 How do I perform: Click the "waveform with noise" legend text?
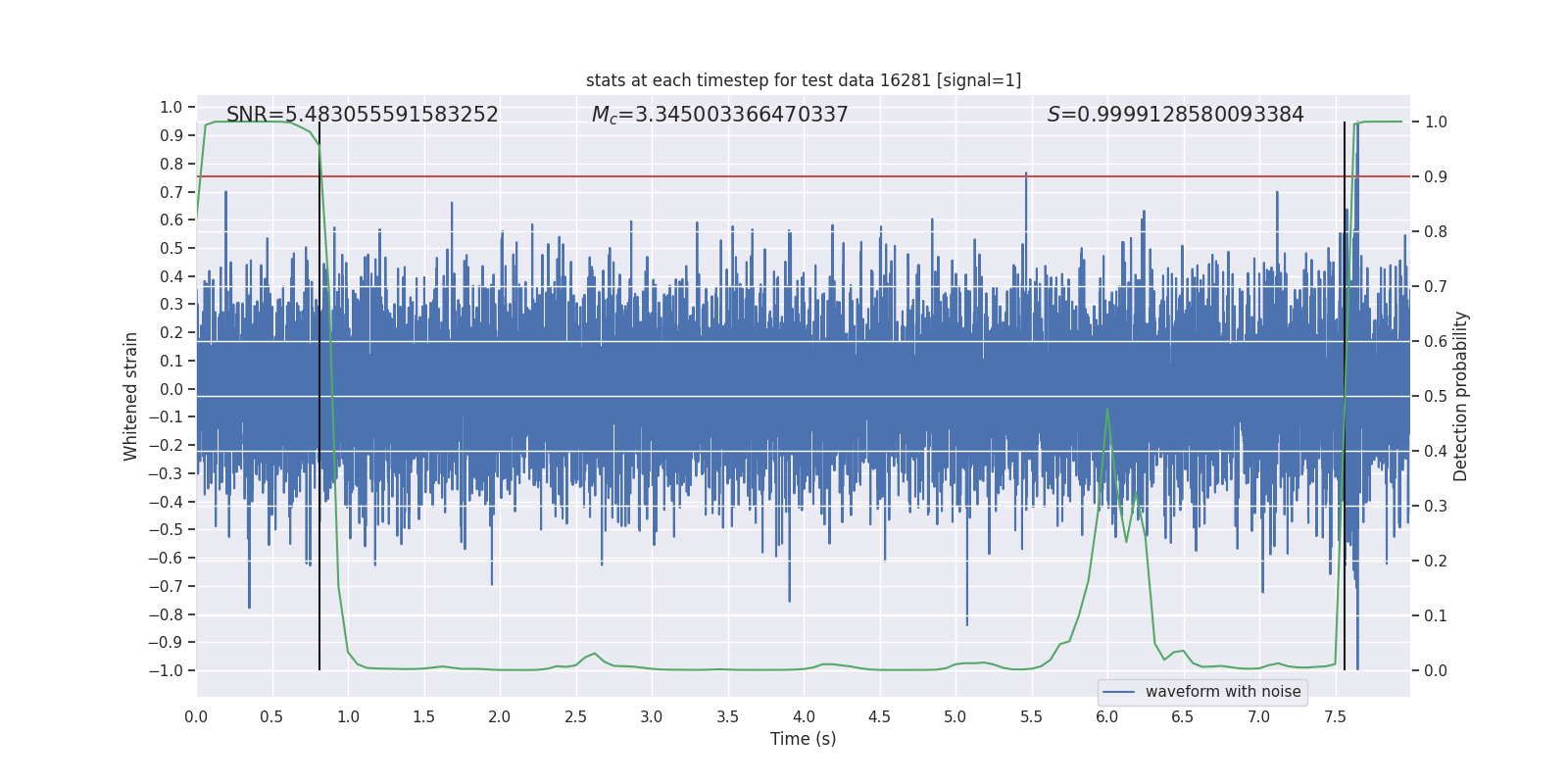click(x=1223, y=692)
